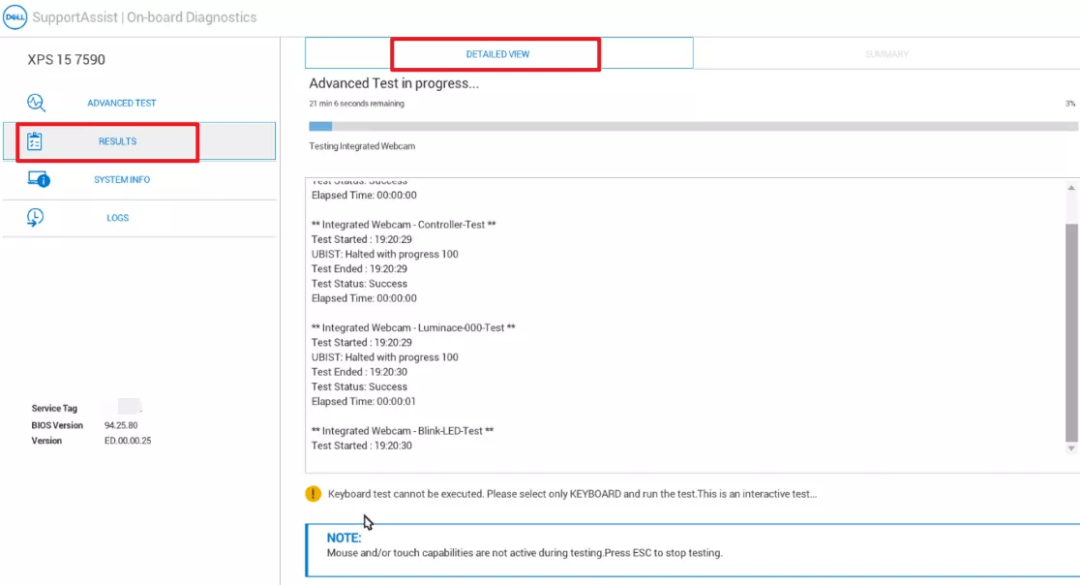Click the 'Integrated Webcam - Luminace-000-Test' line

click(x=413, y=327)
